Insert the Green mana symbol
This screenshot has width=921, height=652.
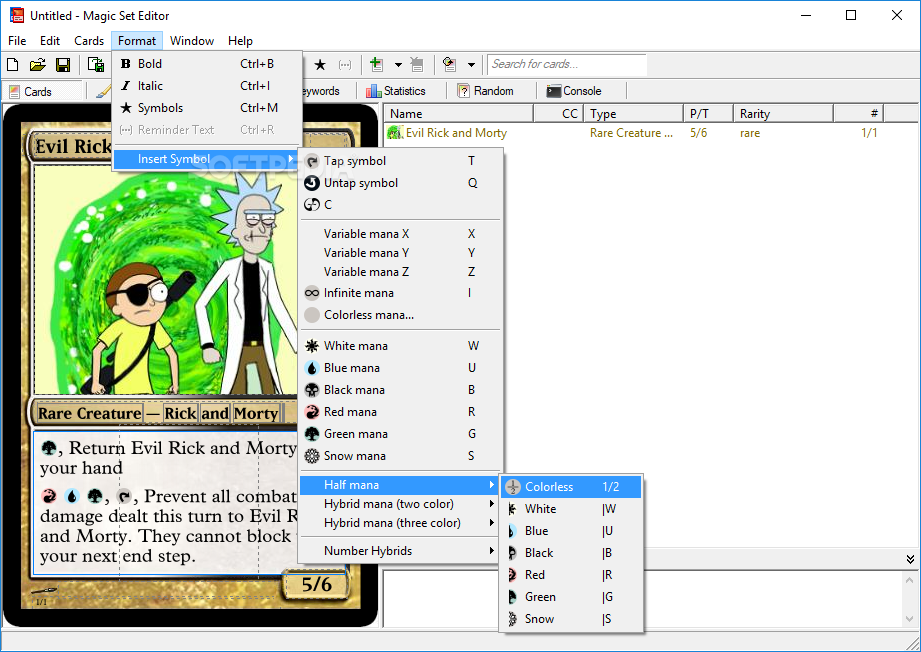click(x=401, y=434)
